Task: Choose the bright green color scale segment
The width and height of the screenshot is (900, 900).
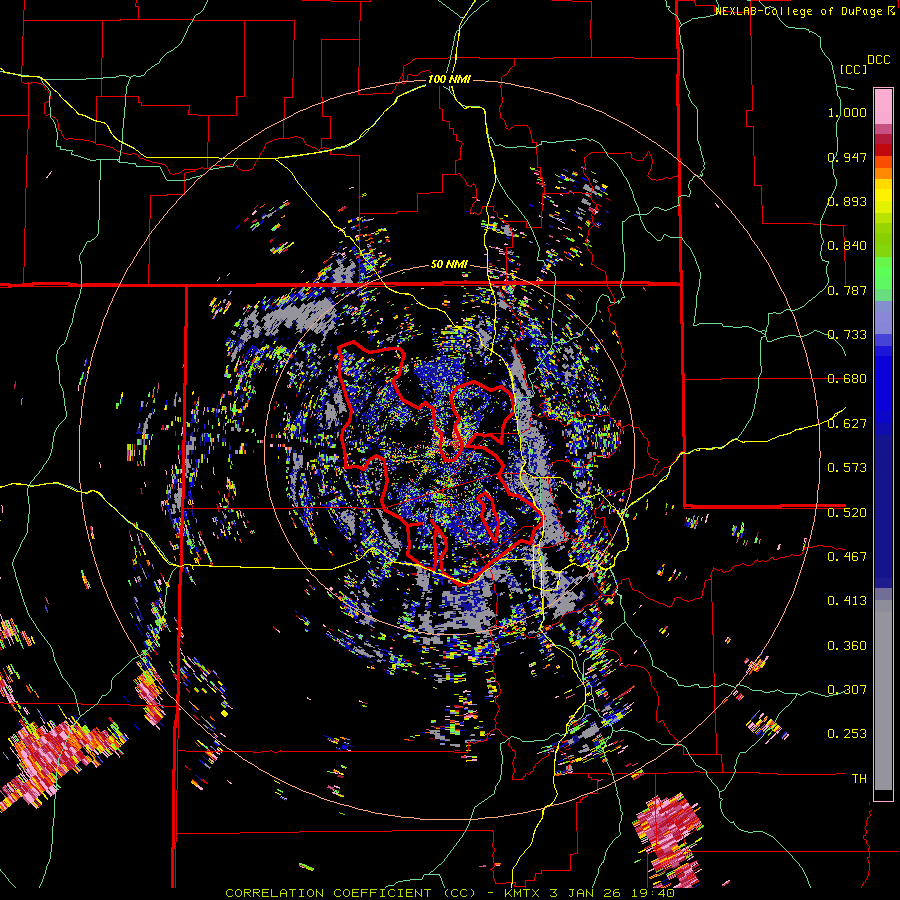Action: (883, 273)
